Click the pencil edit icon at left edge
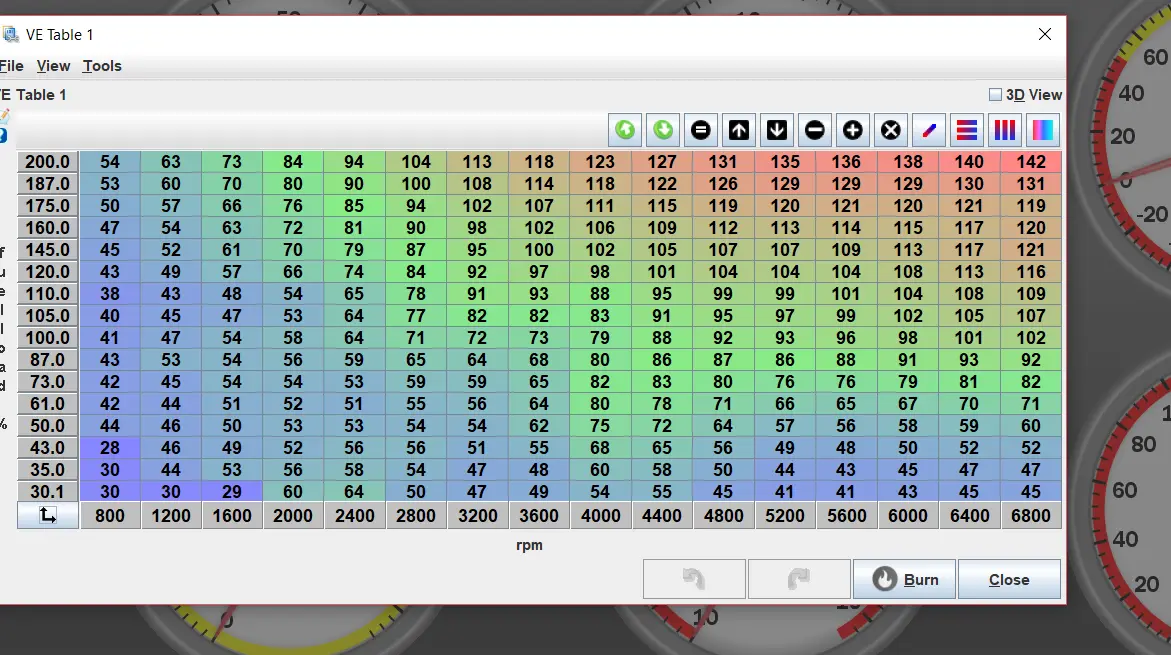 point(4,116)
